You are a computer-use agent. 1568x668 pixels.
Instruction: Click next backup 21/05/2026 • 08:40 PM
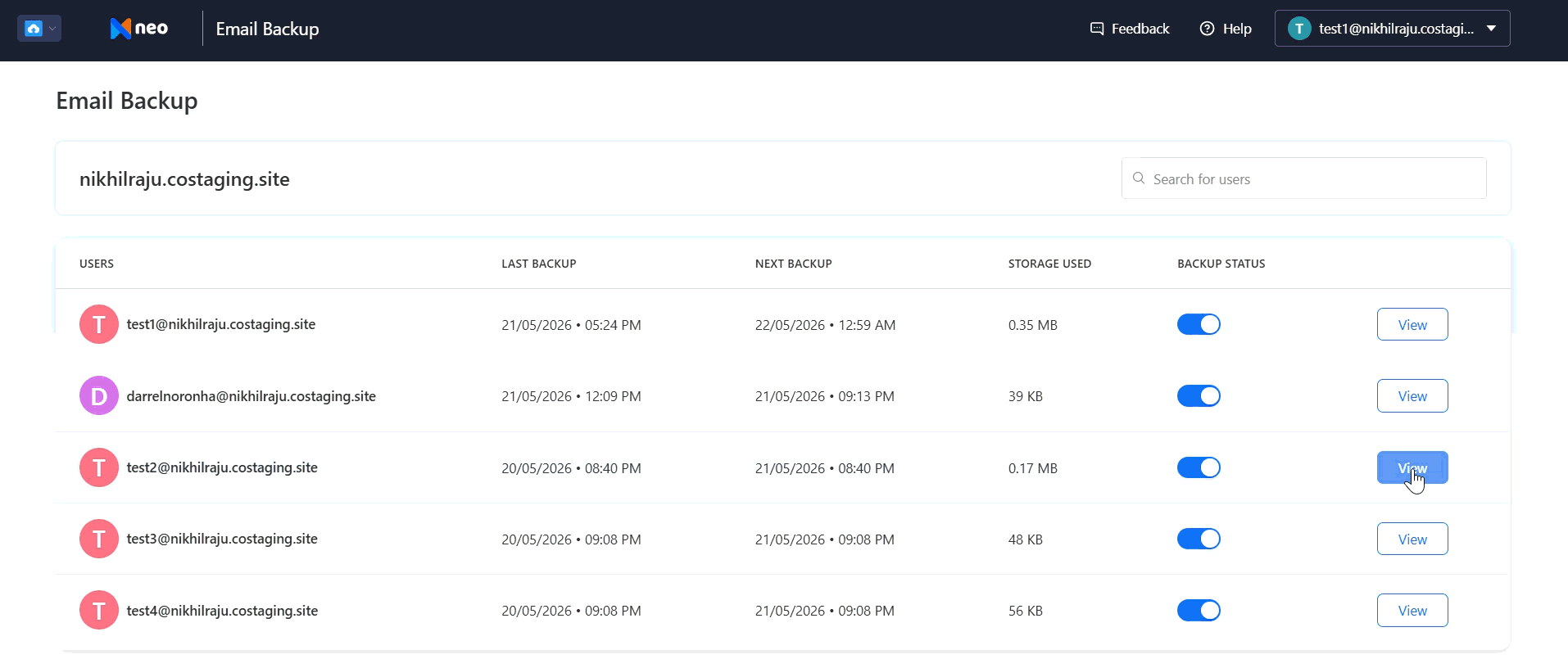point(825,468)
